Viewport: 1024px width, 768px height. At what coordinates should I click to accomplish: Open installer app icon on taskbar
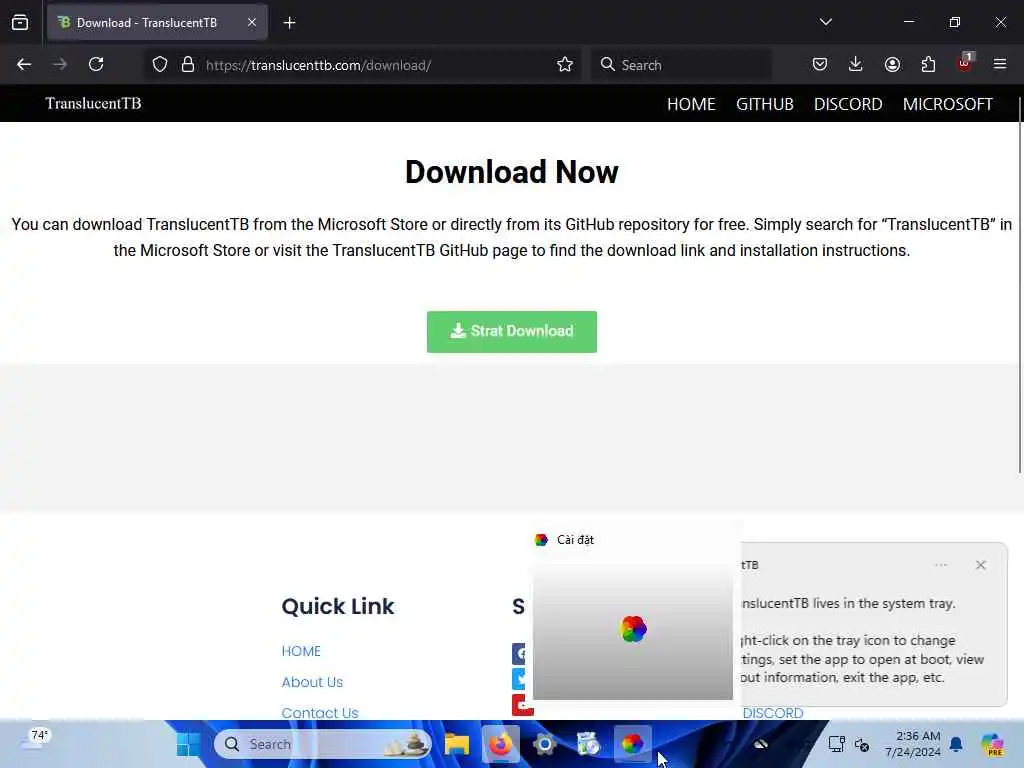point(588,744)
